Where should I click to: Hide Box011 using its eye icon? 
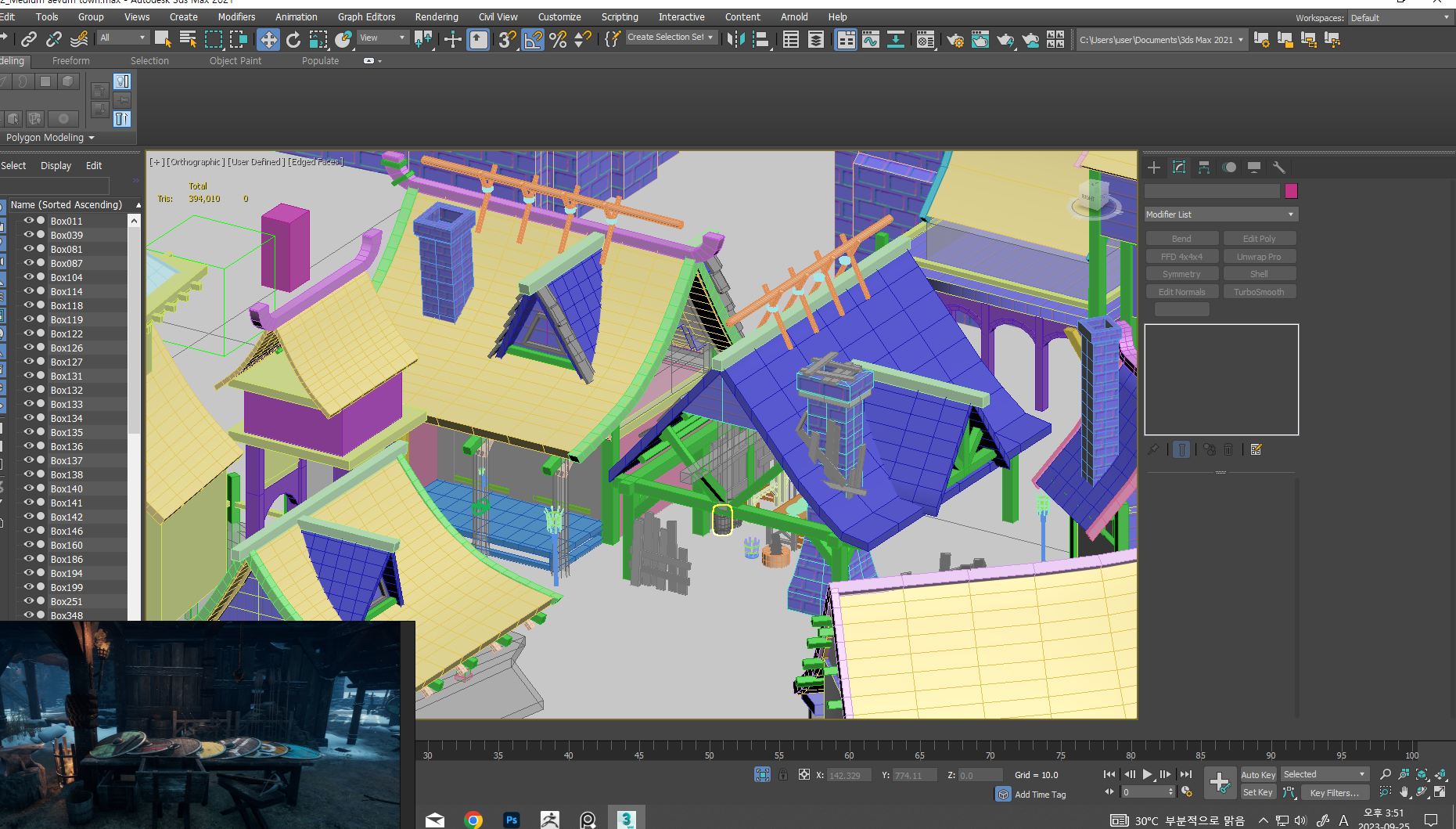tap(29, 221)
